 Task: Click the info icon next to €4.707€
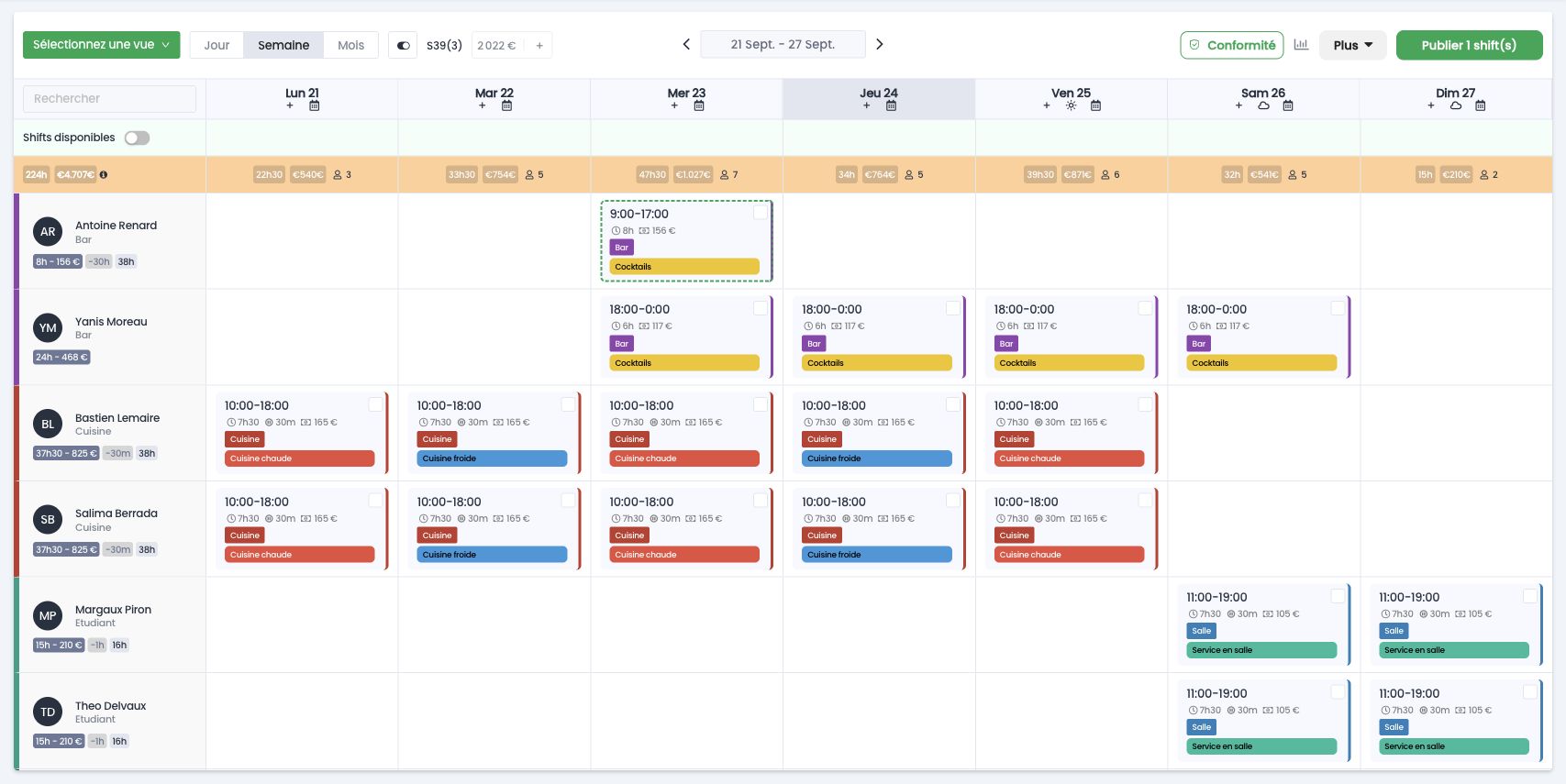tap(104, 174)
